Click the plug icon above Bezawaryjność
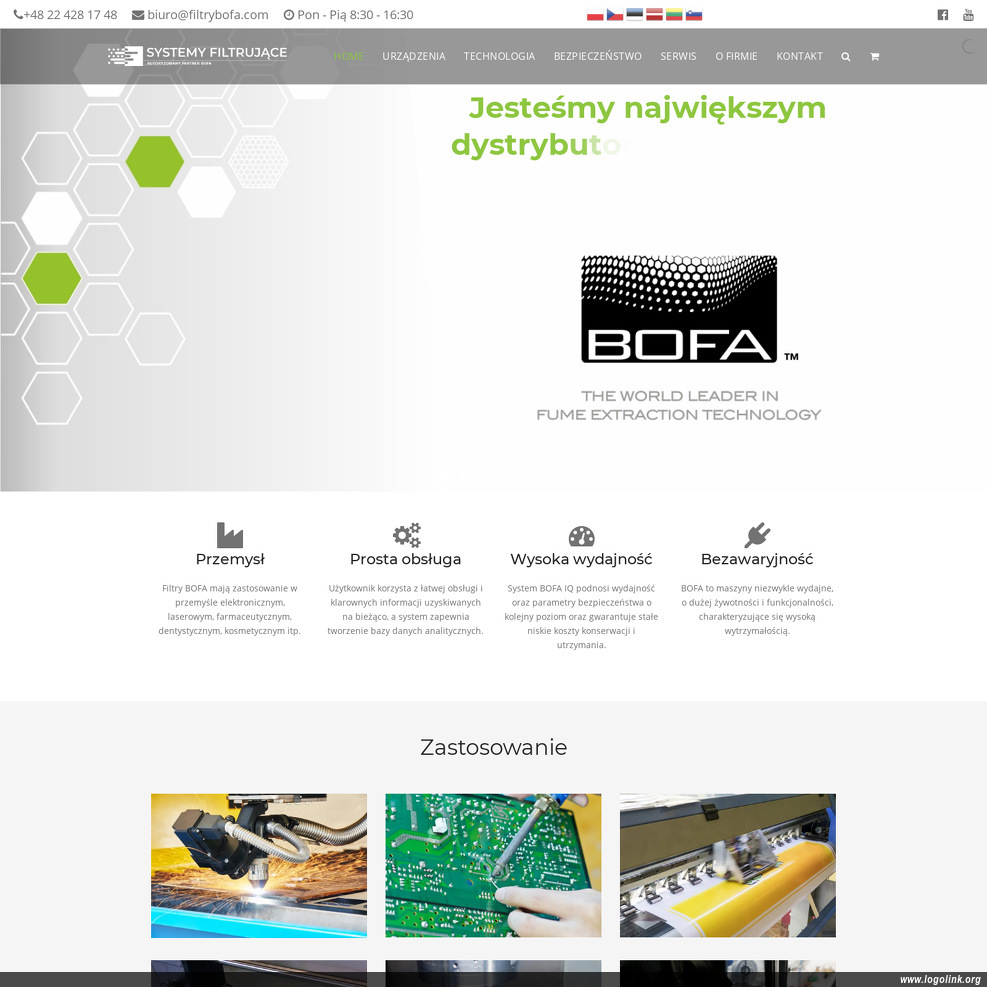 pyautogui.click(x=757, y=535)
